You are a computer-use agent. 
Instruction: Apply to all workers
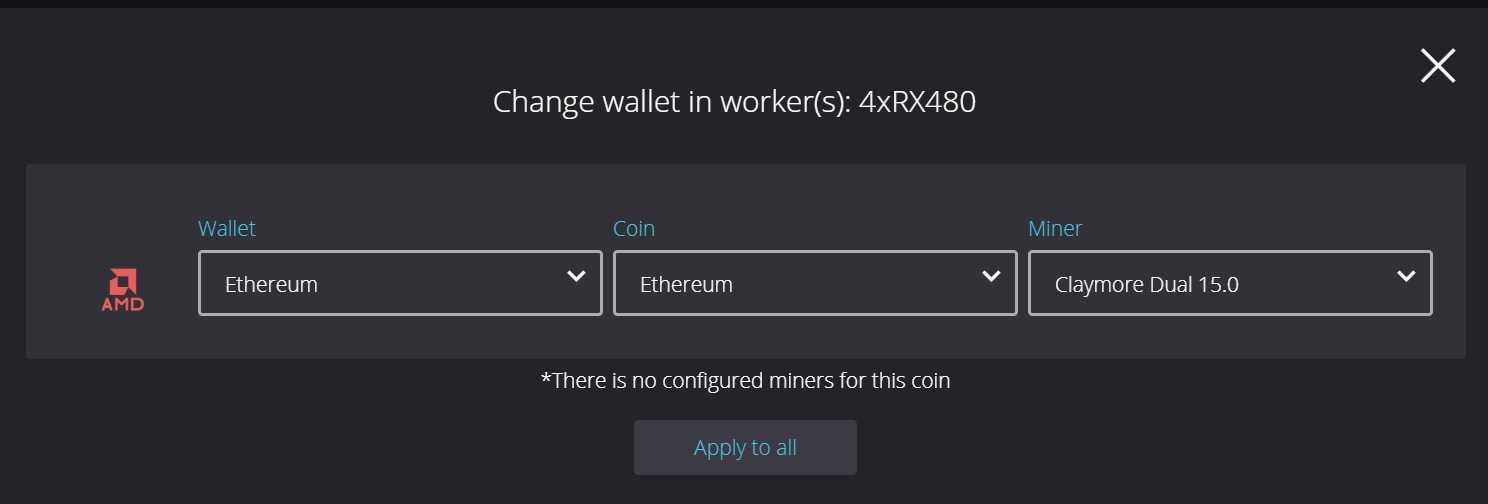click(x=745, y=447)
